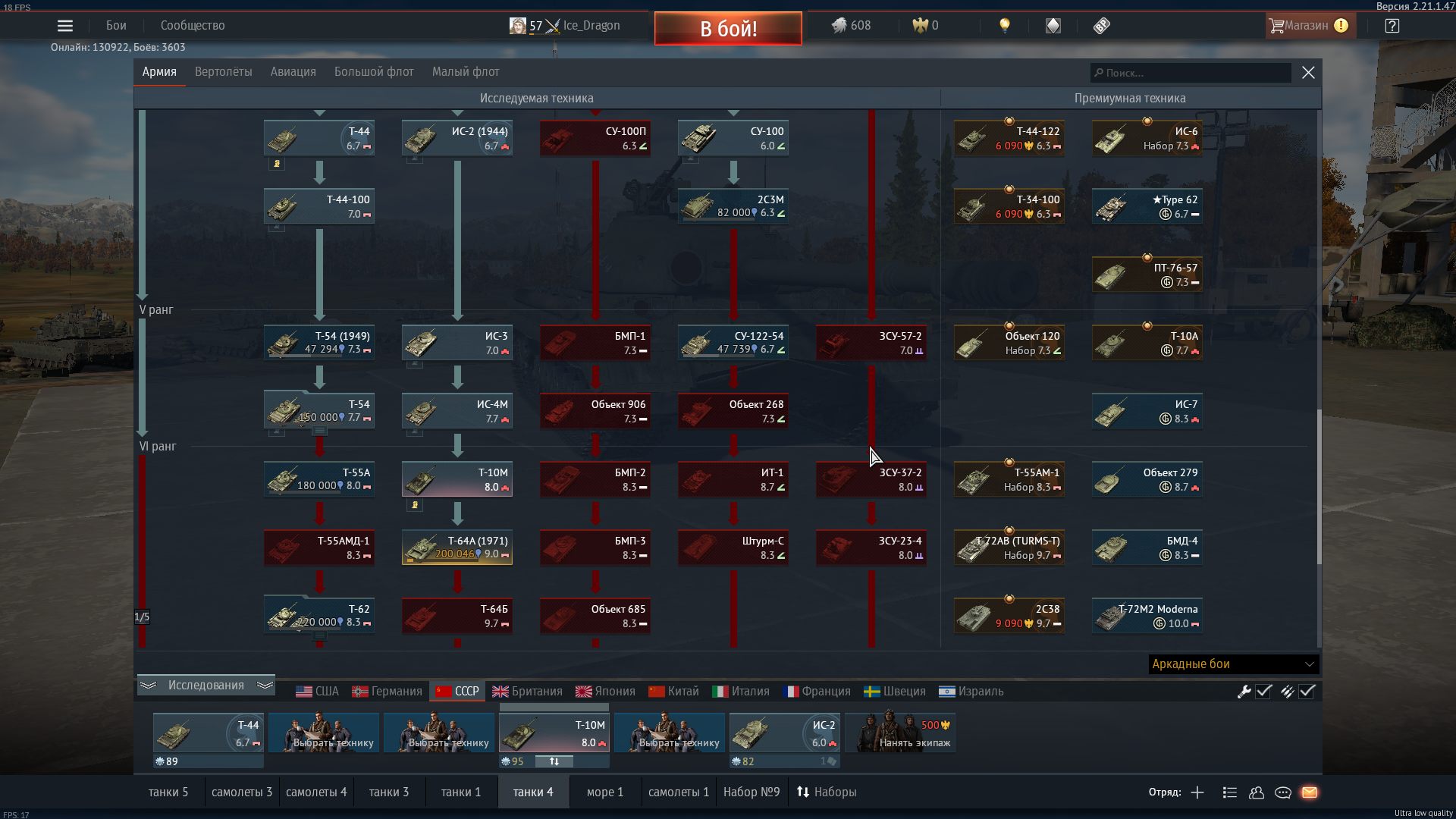
Task: Select the Израиль nation flag
Action: [971, 692]
